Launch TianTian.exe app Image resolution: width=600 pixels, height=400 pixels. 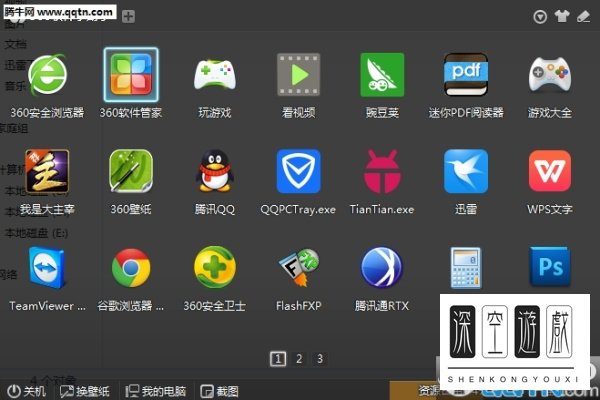click(382, 171)
